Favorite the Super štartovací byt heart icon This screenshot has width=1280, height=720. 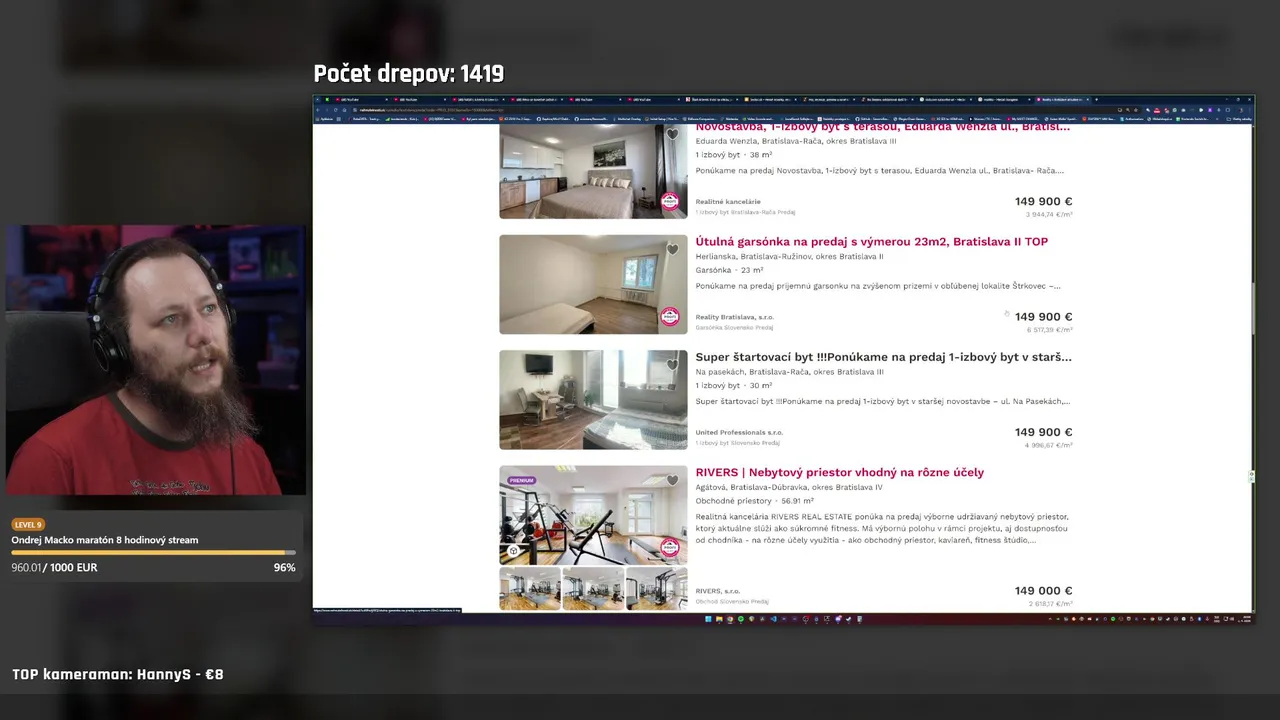click(x=673, y=365)
